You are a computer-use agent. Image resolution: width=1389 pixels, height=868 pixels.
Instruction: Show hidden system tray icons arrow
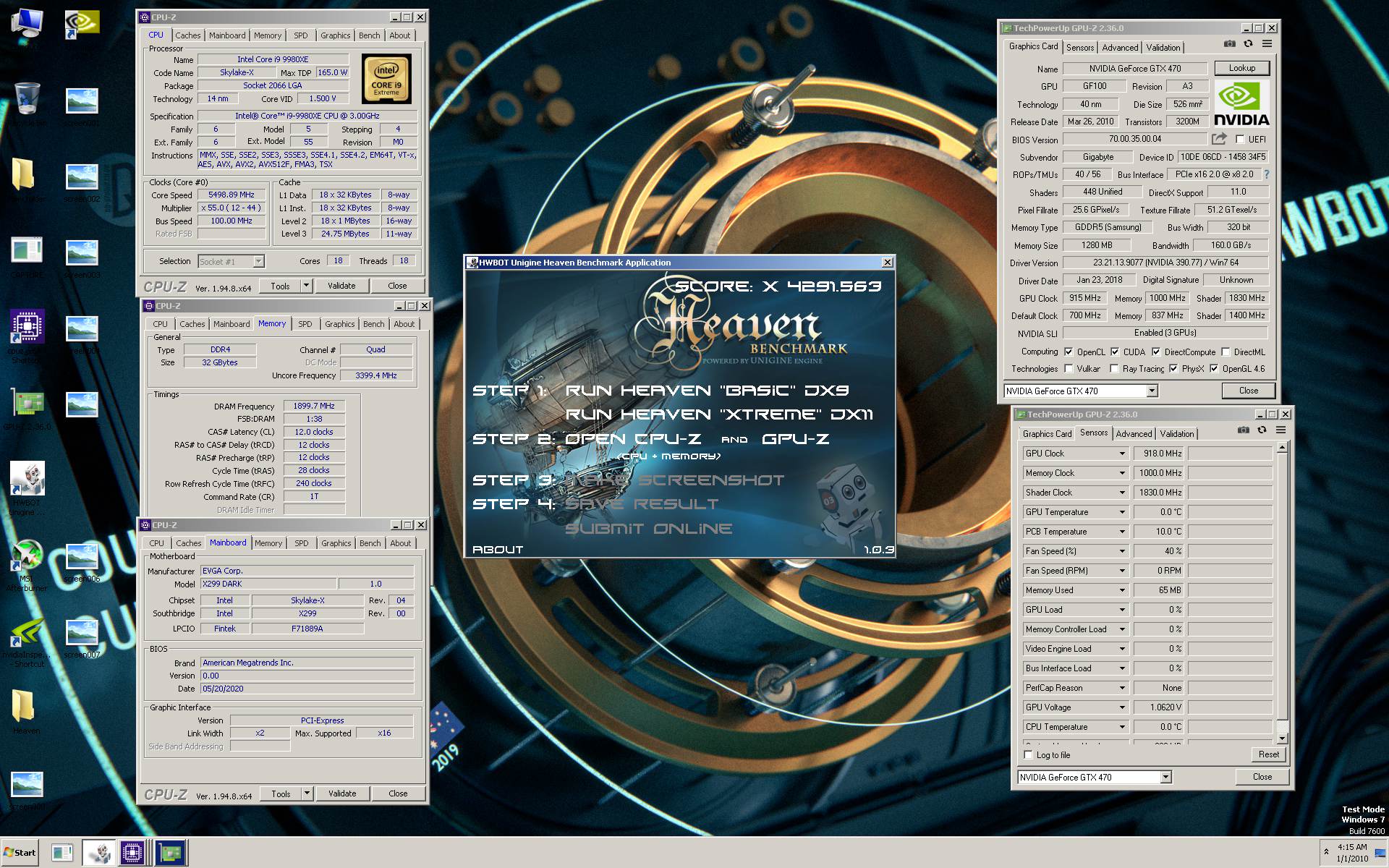pyautogui.click(x=1326, y=852)
